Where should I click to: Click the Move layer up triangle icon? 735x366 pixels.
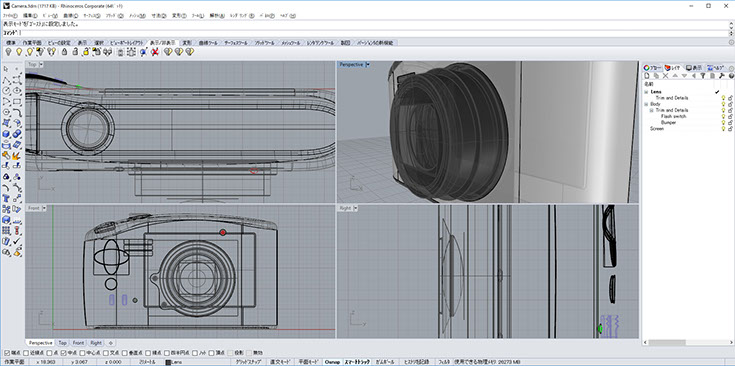(675, 75)
